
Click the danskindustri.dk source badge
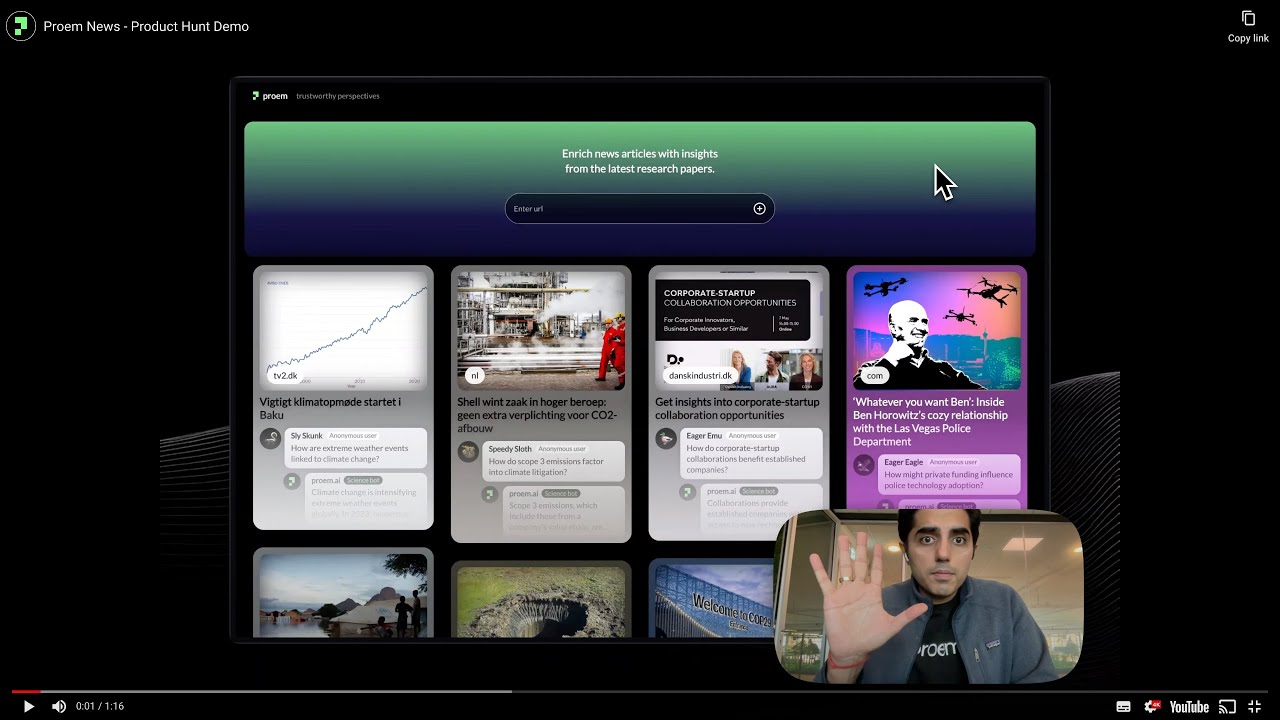pos(700,376)
